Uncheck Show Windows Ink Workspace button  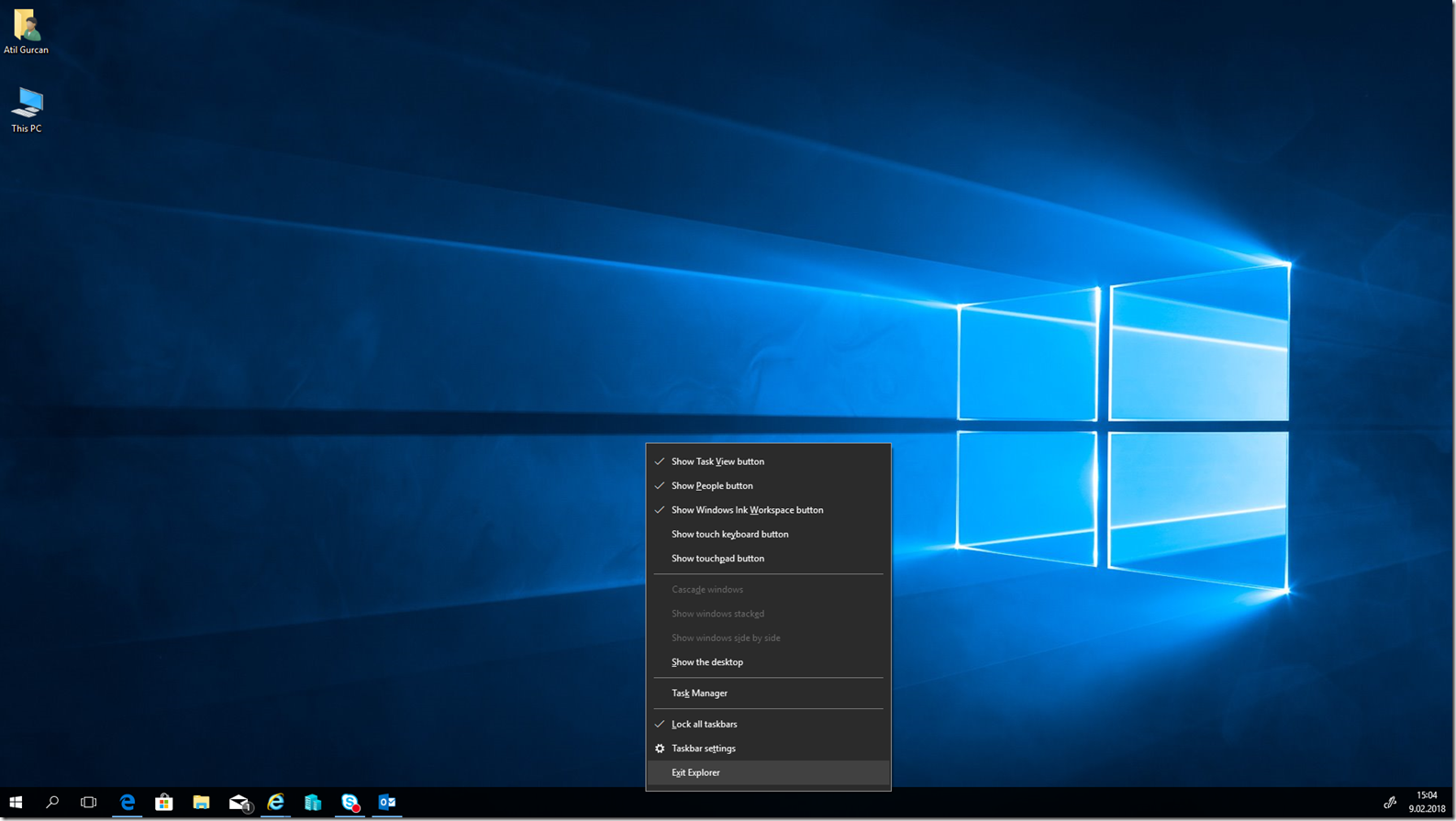[768, 510]
